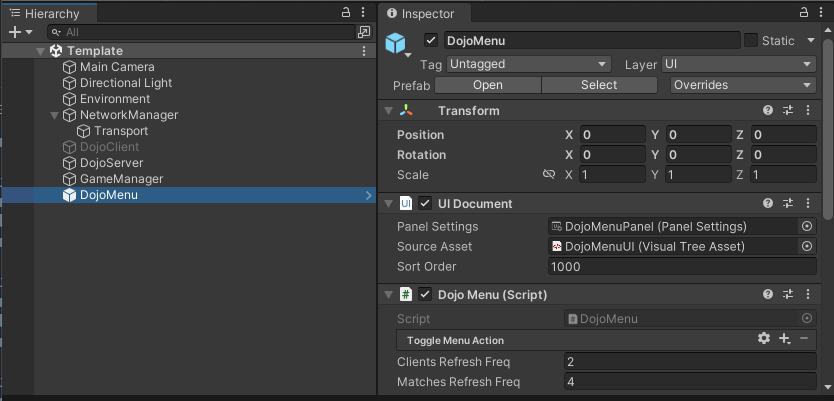The width and height of the screenshot is (834, 401).
Task: Open Dojo Menu script context menu
Action: tap(808, 294)
